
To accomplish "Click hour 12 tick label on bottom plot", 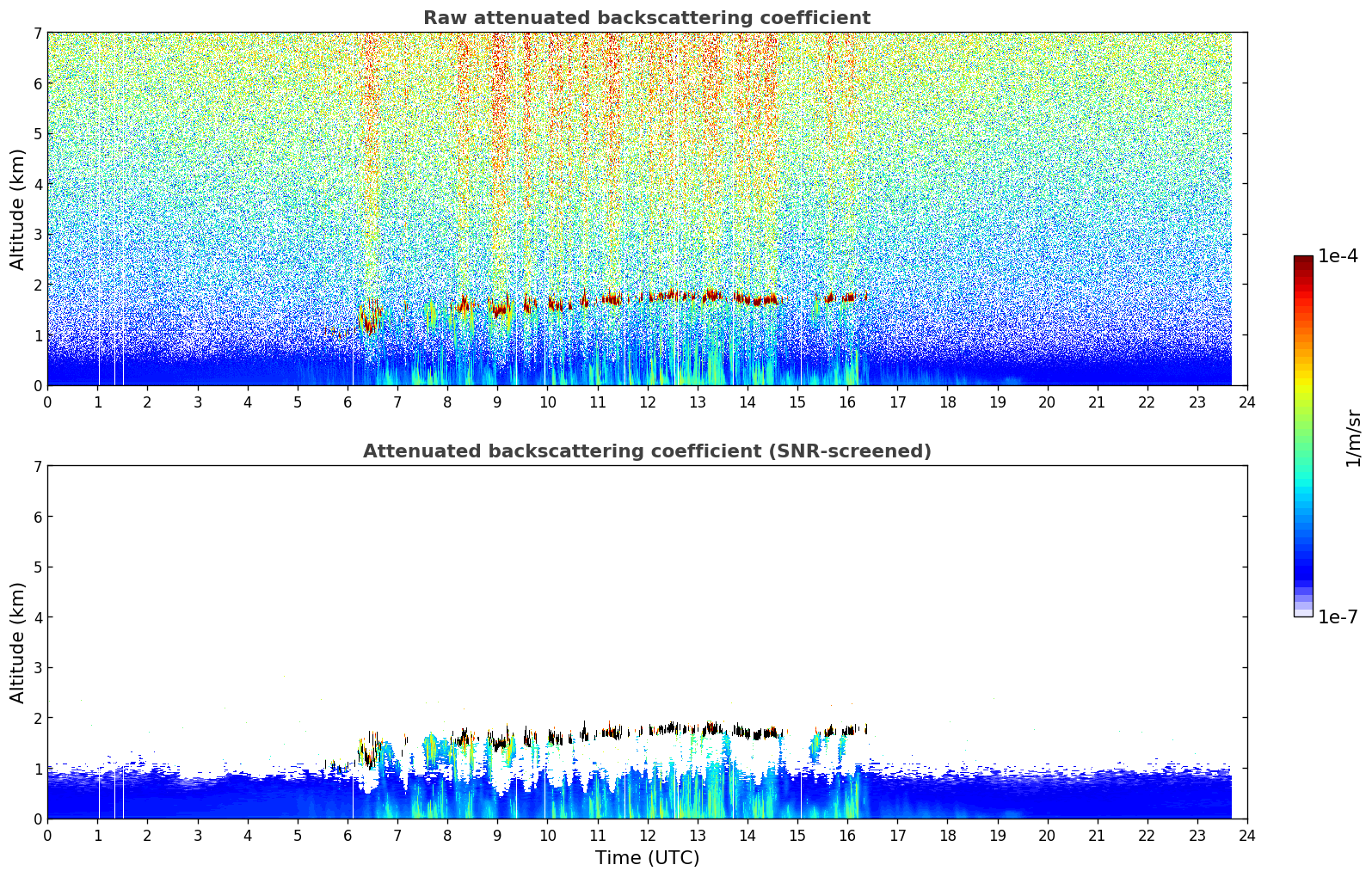I will click(x=647, y=836).
